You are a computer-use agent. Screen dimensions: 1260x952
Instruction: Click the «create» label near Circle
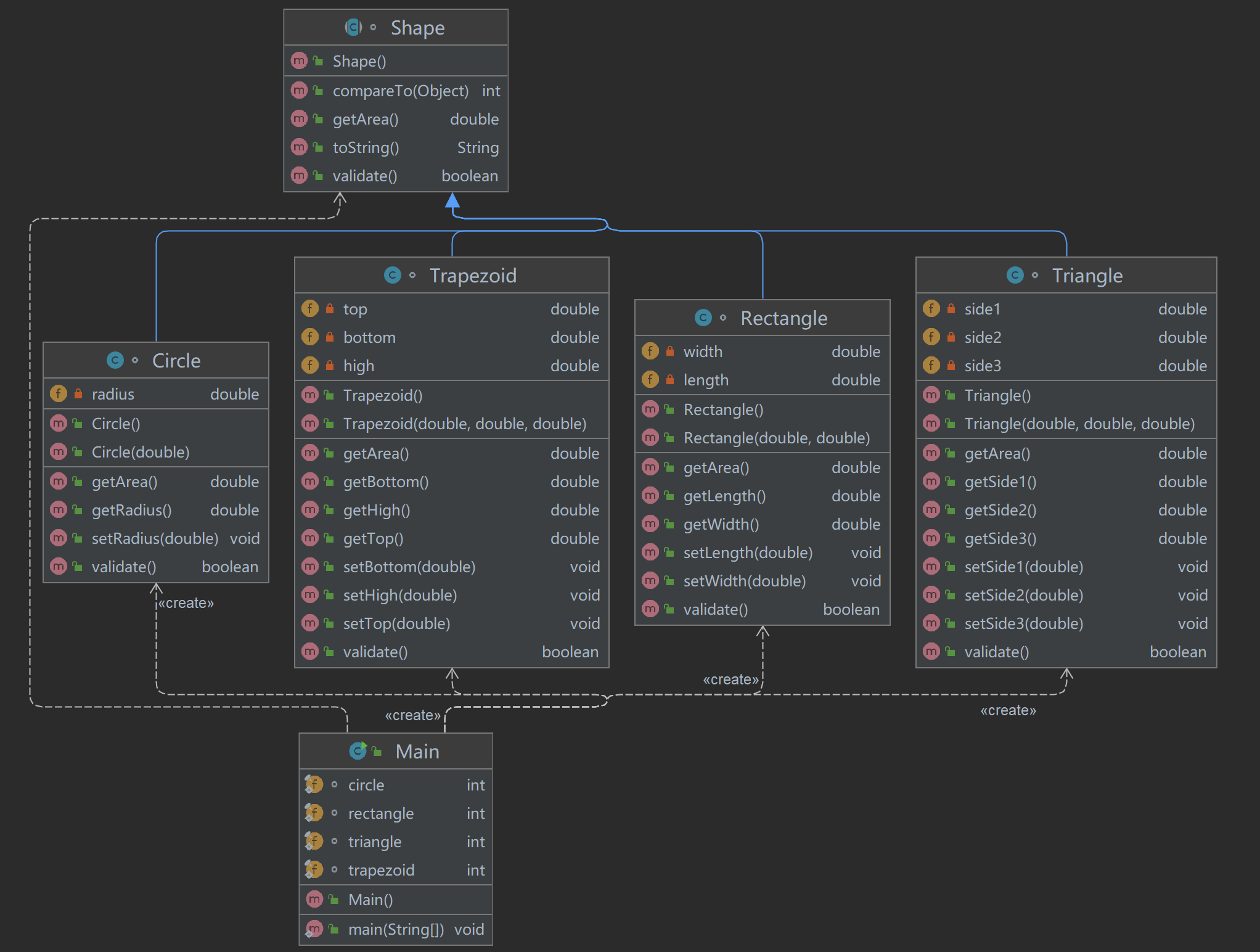click(x=186, y=603)
